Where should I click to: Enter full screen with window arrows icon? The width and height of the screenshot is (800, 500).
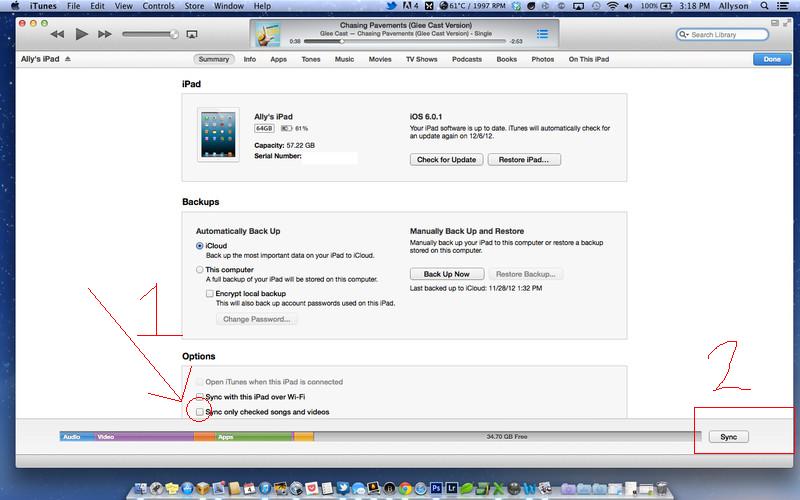pyautogui.click(x=787, y=23)
